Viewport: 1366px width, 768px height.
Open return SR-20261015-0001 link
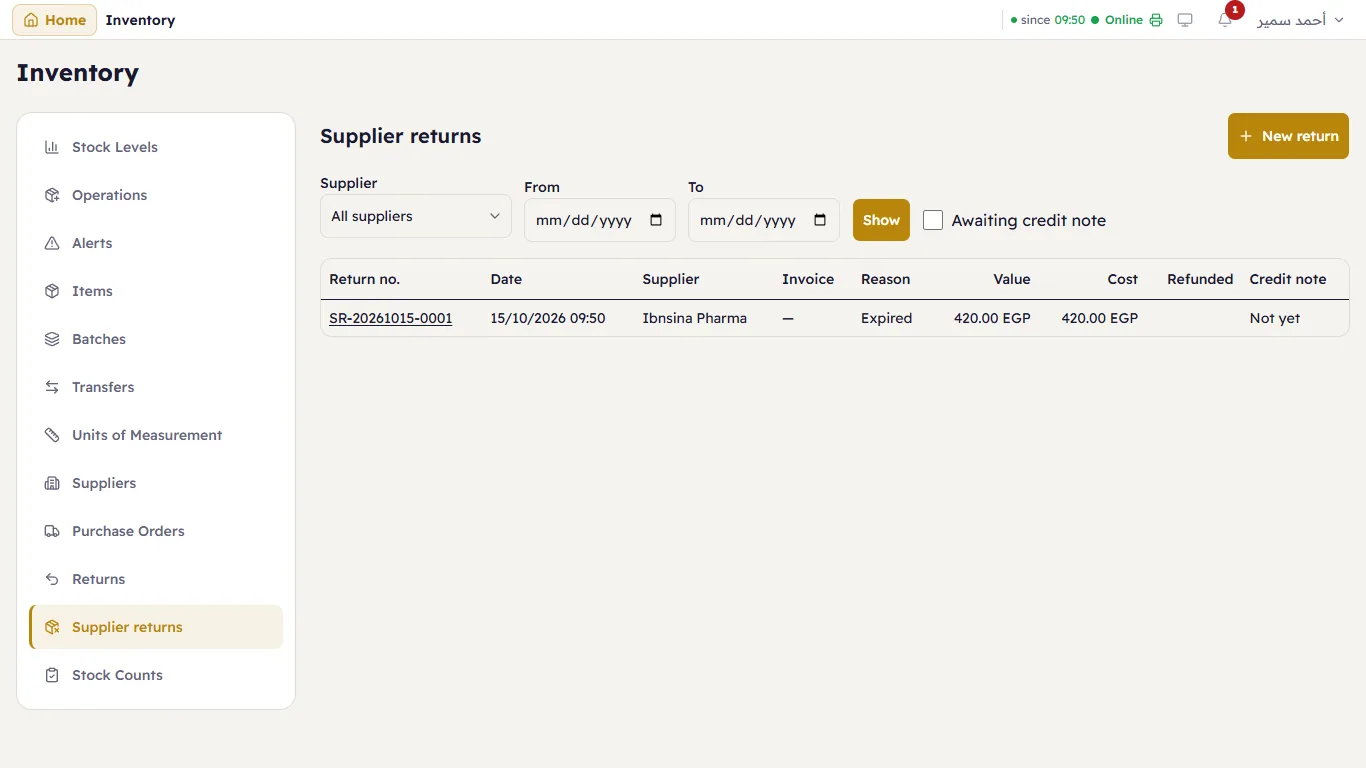[391, 318]
